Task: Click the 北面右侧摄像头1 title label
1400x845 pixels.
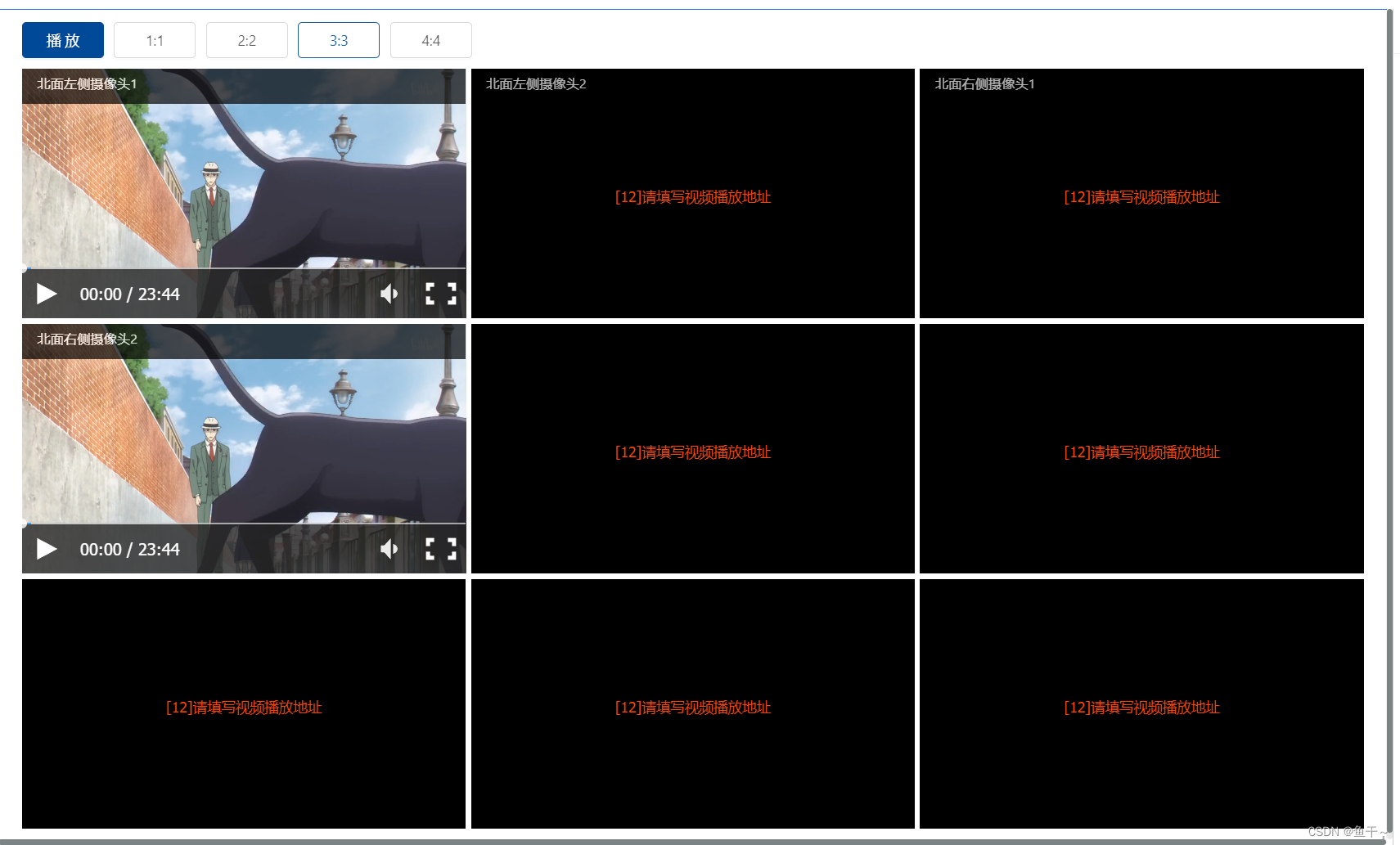Action: (985, 83)
